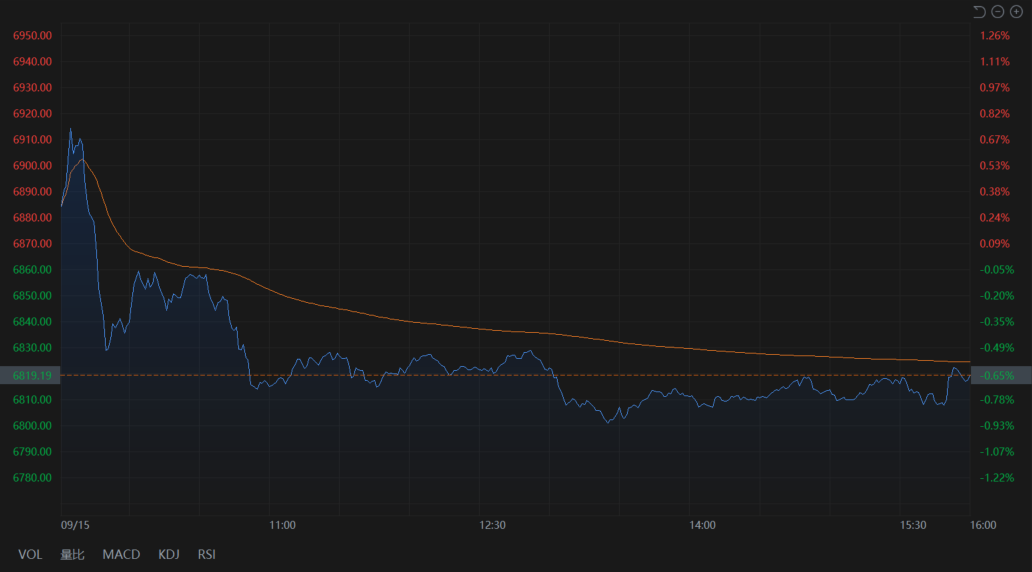This screenshot has height=572, width=1032.
Task: Click the current price tag 6819.19
Action: [31, 375]
